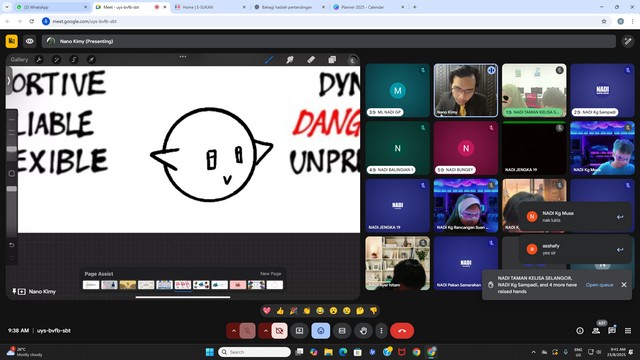
Task: Expand video settings arrow beside camera
Action: (265, 331)
